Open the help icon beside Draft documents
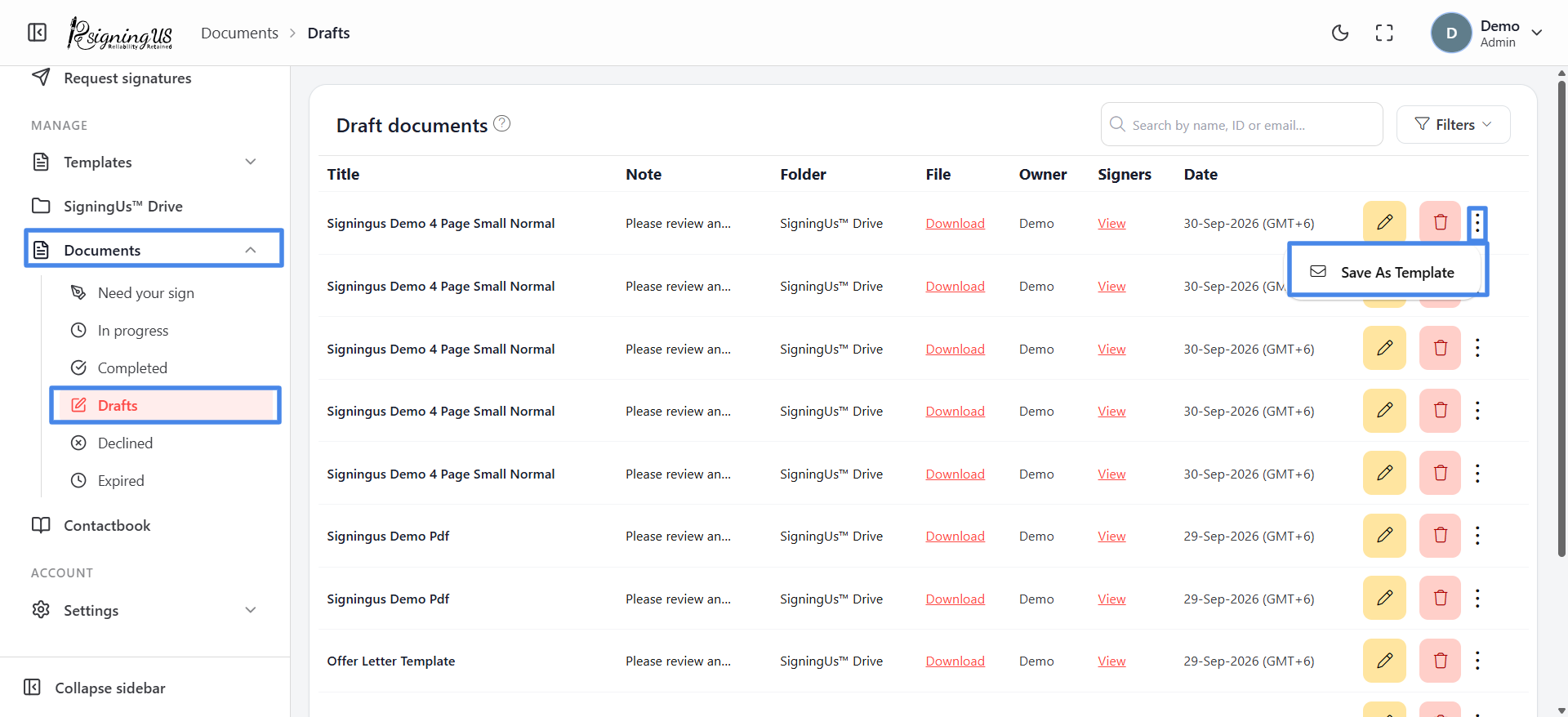The height and width of the screenshot is (717, 1568). pos(502,123)
